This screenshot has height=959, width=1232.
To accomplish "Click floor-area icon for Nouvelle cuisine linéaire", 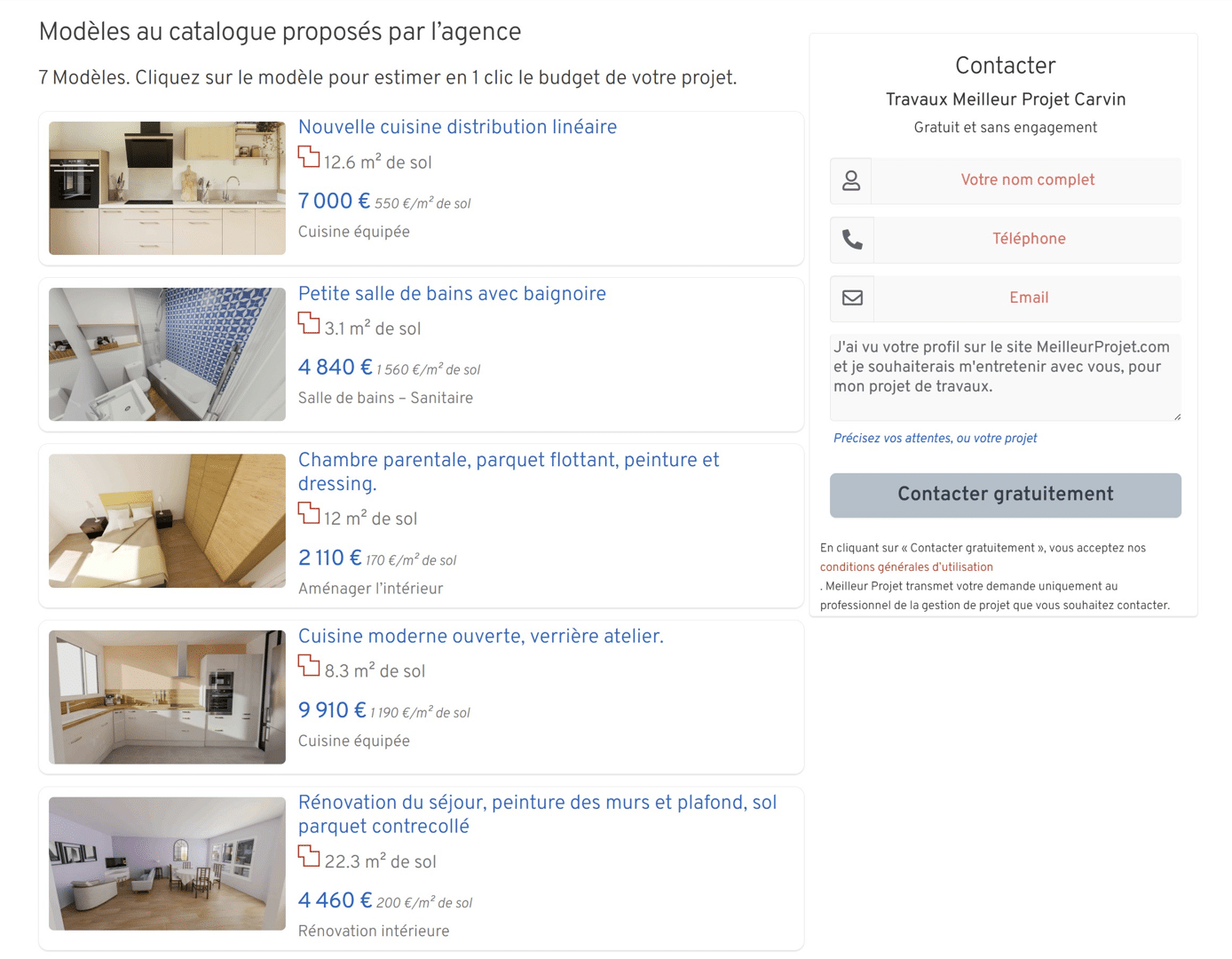I will (x=309, y=157).
